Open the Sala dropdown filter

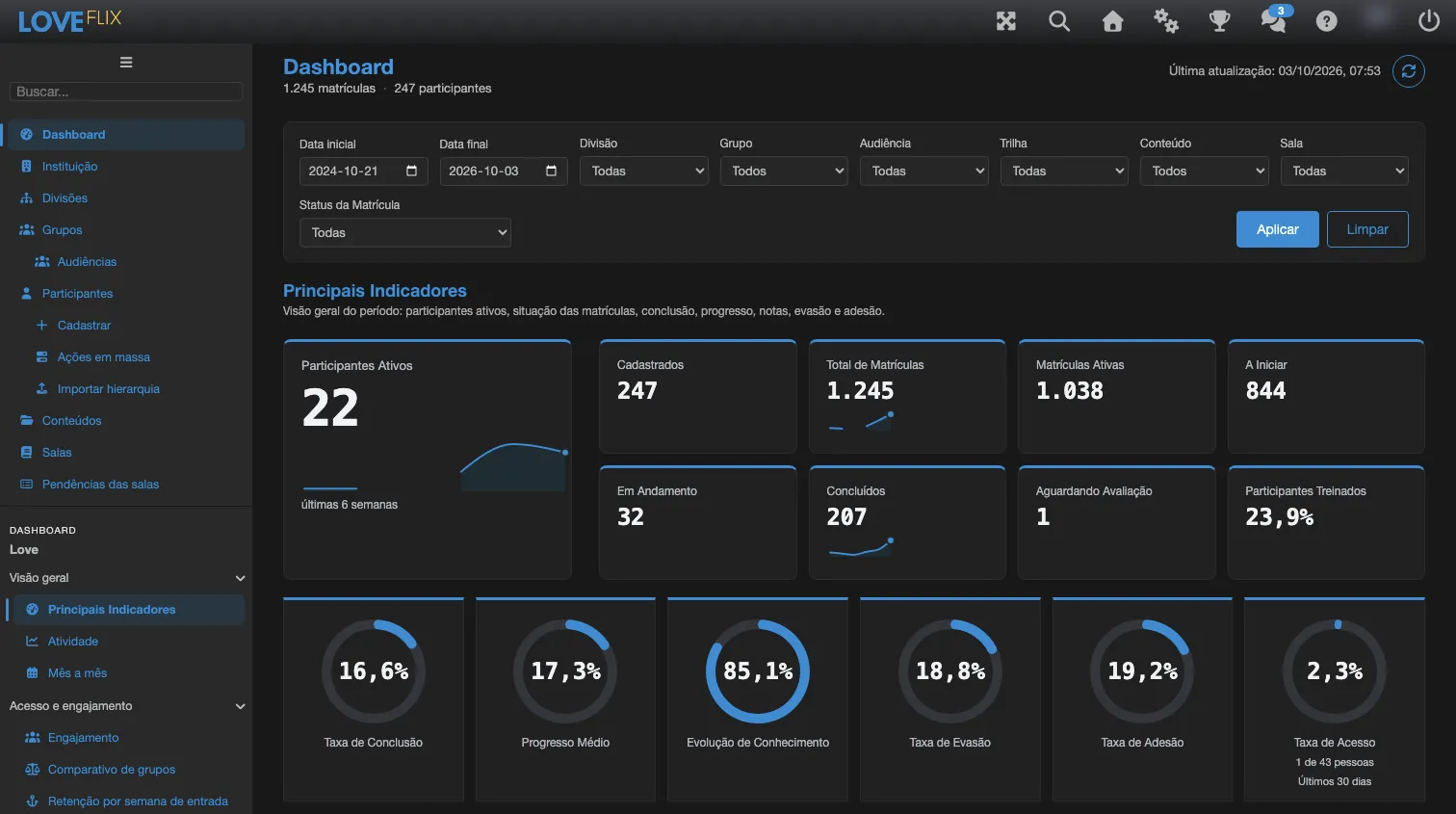[x=1344, y=171]
